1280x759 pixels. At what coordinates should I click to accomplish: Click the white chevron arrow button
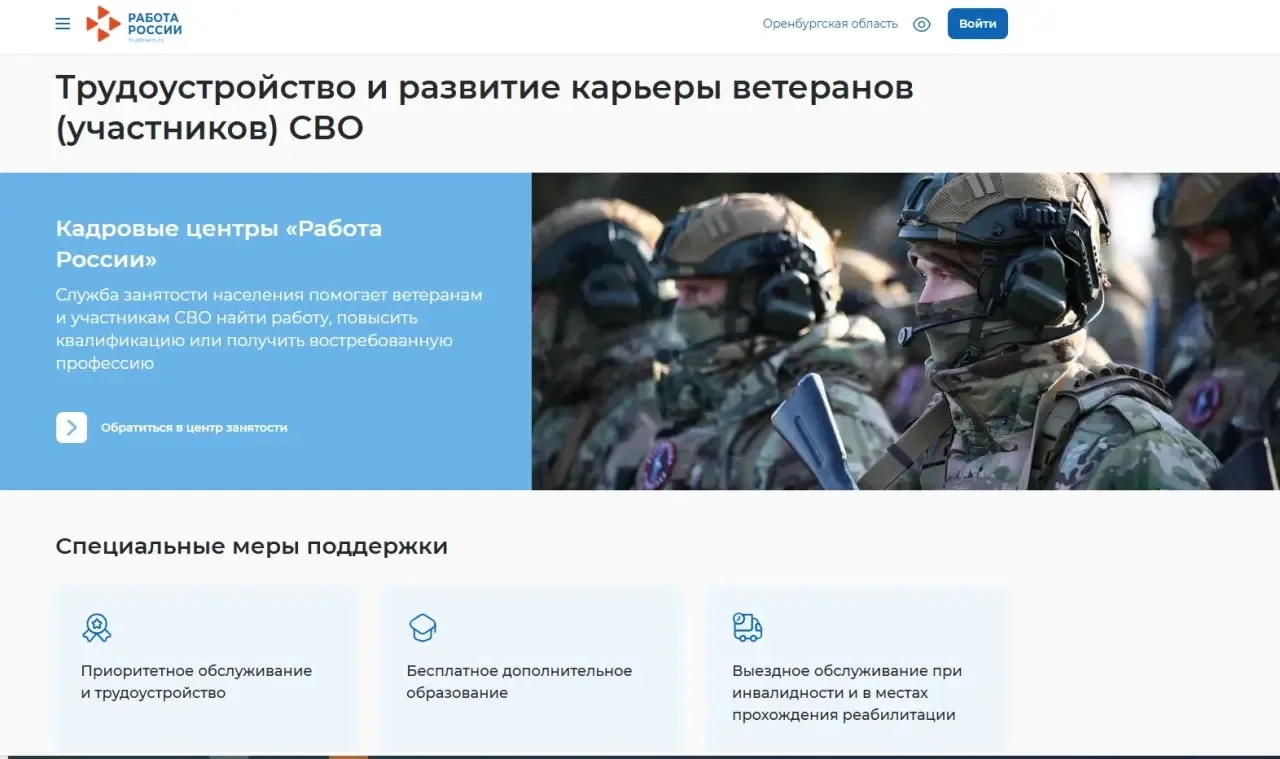tap(71, 427)
